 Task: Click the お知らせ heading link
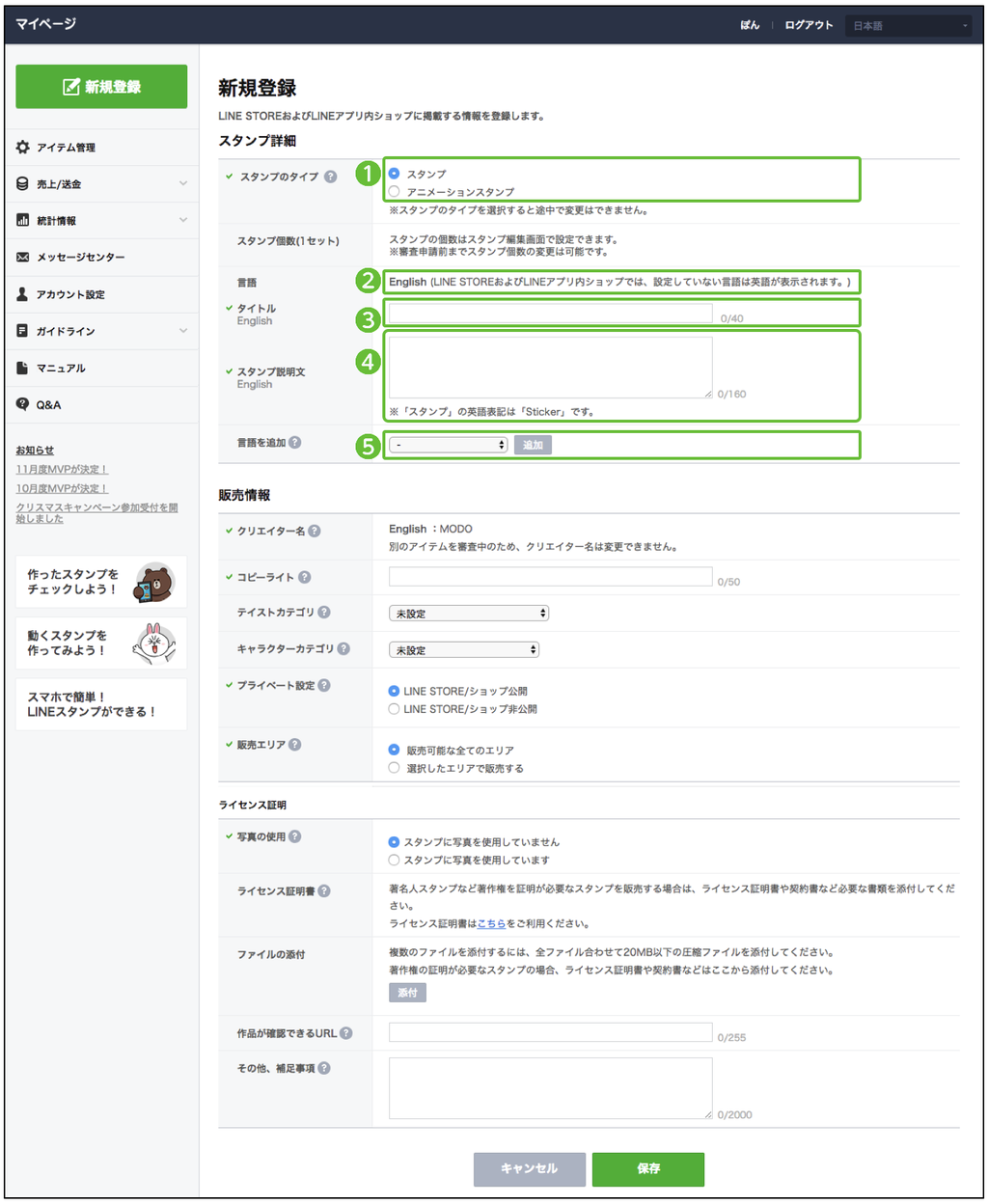[35, 450]
